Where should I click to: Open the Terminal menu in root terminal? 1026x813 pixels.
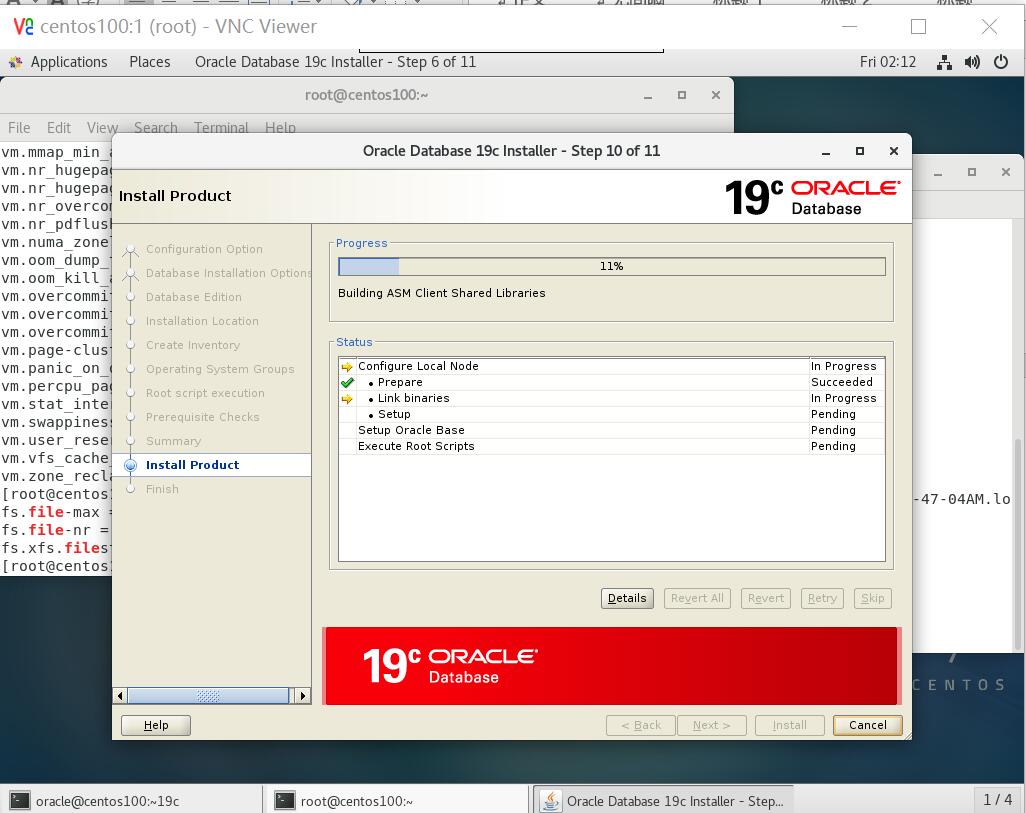(x=221, y=128)
